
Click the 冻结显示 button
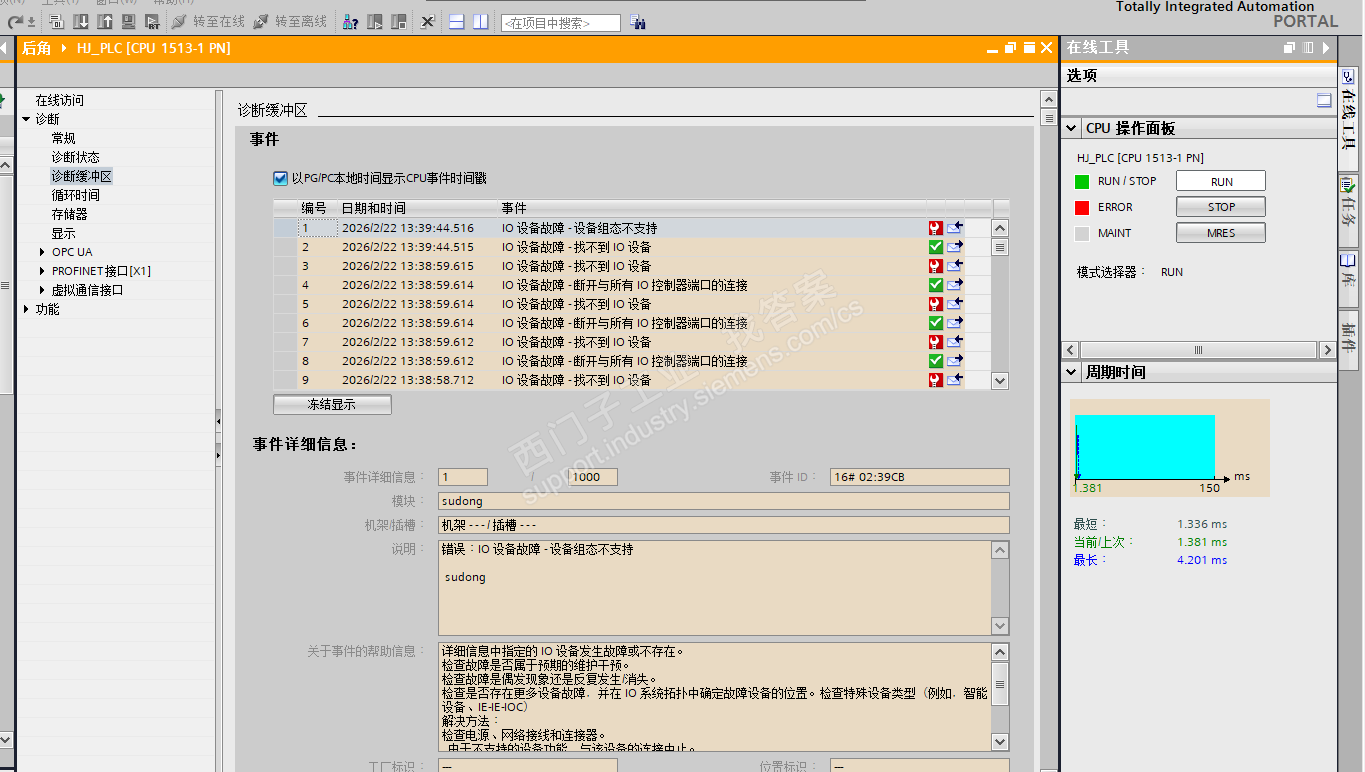click(332, 405)
